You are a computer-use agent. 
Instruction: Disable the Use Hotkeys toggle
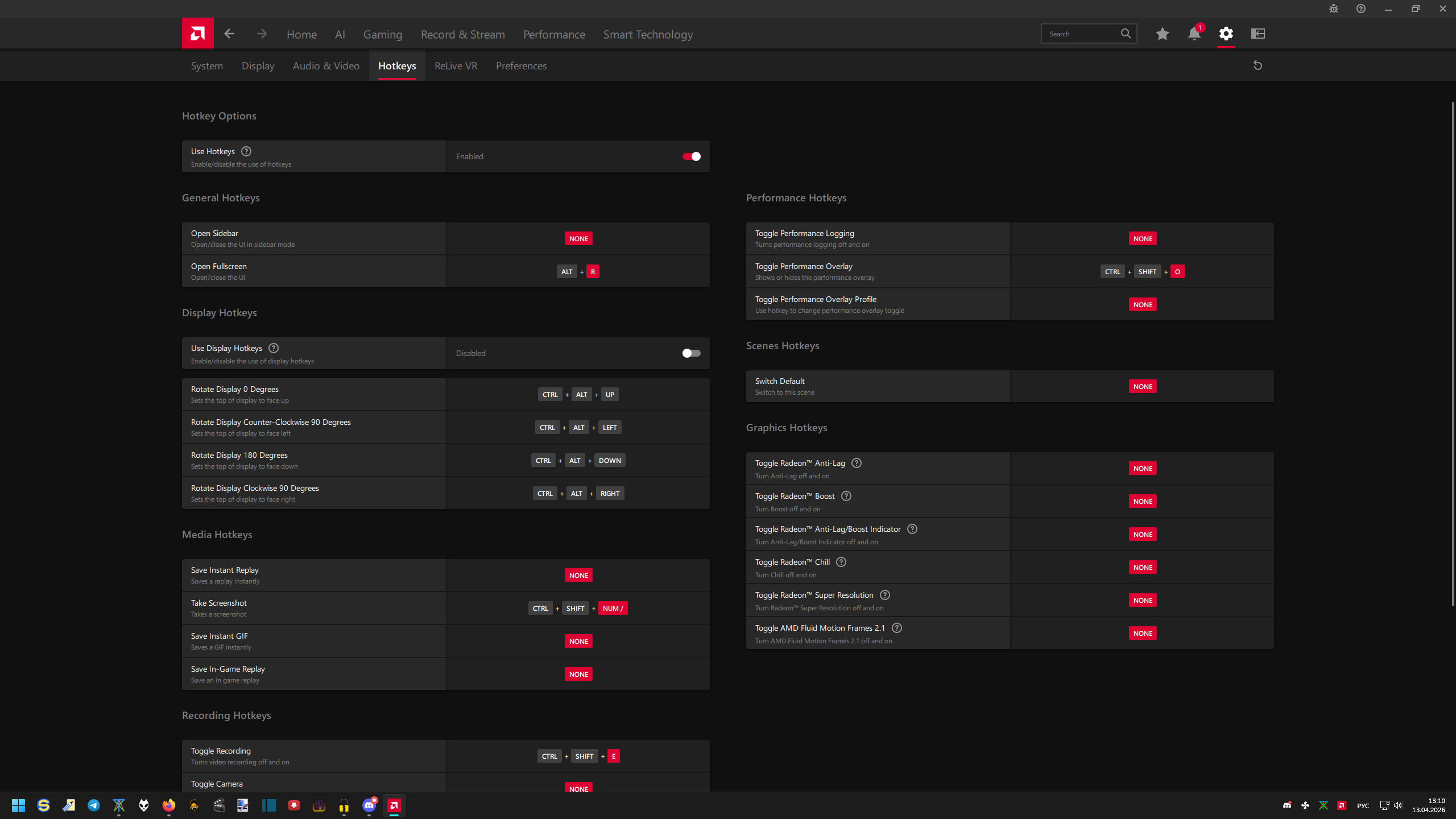pyautogui.click(x=691, y=156)
